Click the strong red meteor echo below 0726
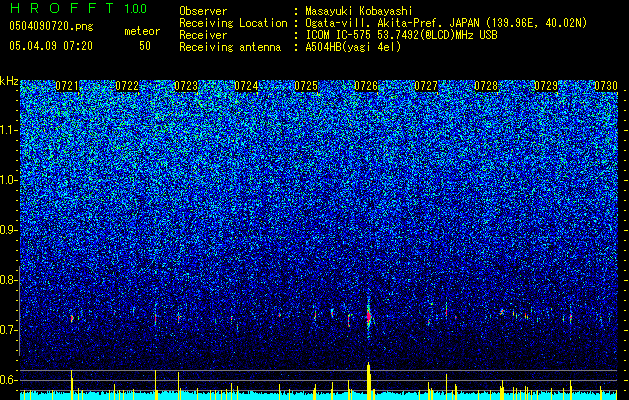 point(369,317)
